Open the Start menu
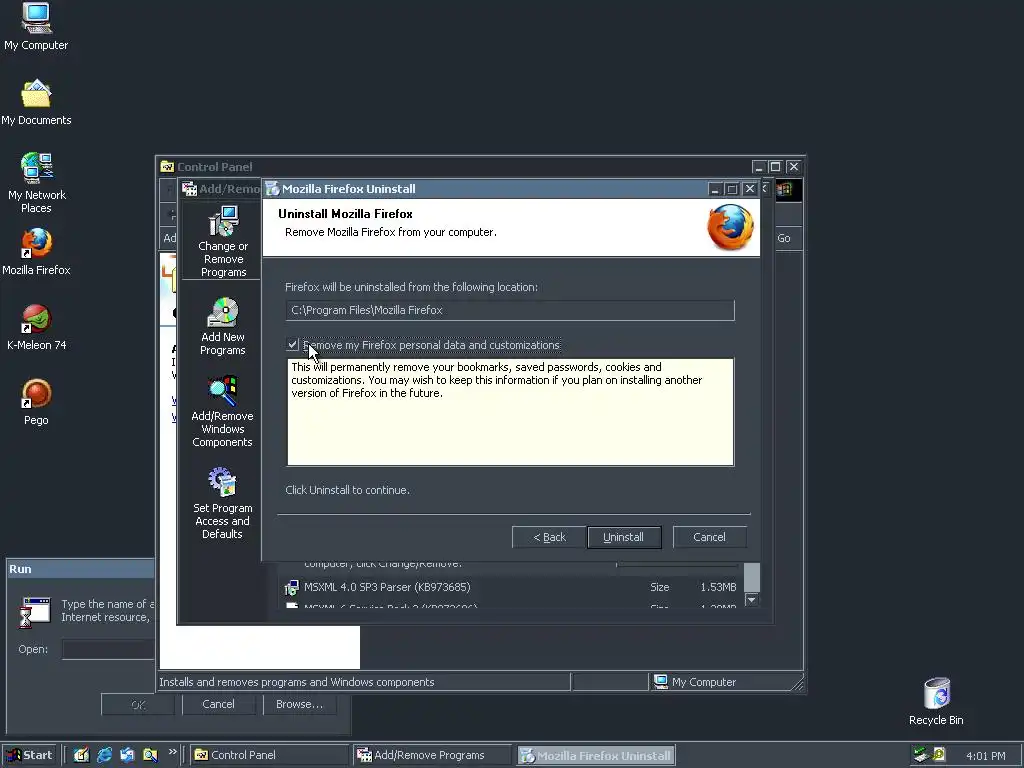This screenshot has height=768, width=1024. coord(30,755)
